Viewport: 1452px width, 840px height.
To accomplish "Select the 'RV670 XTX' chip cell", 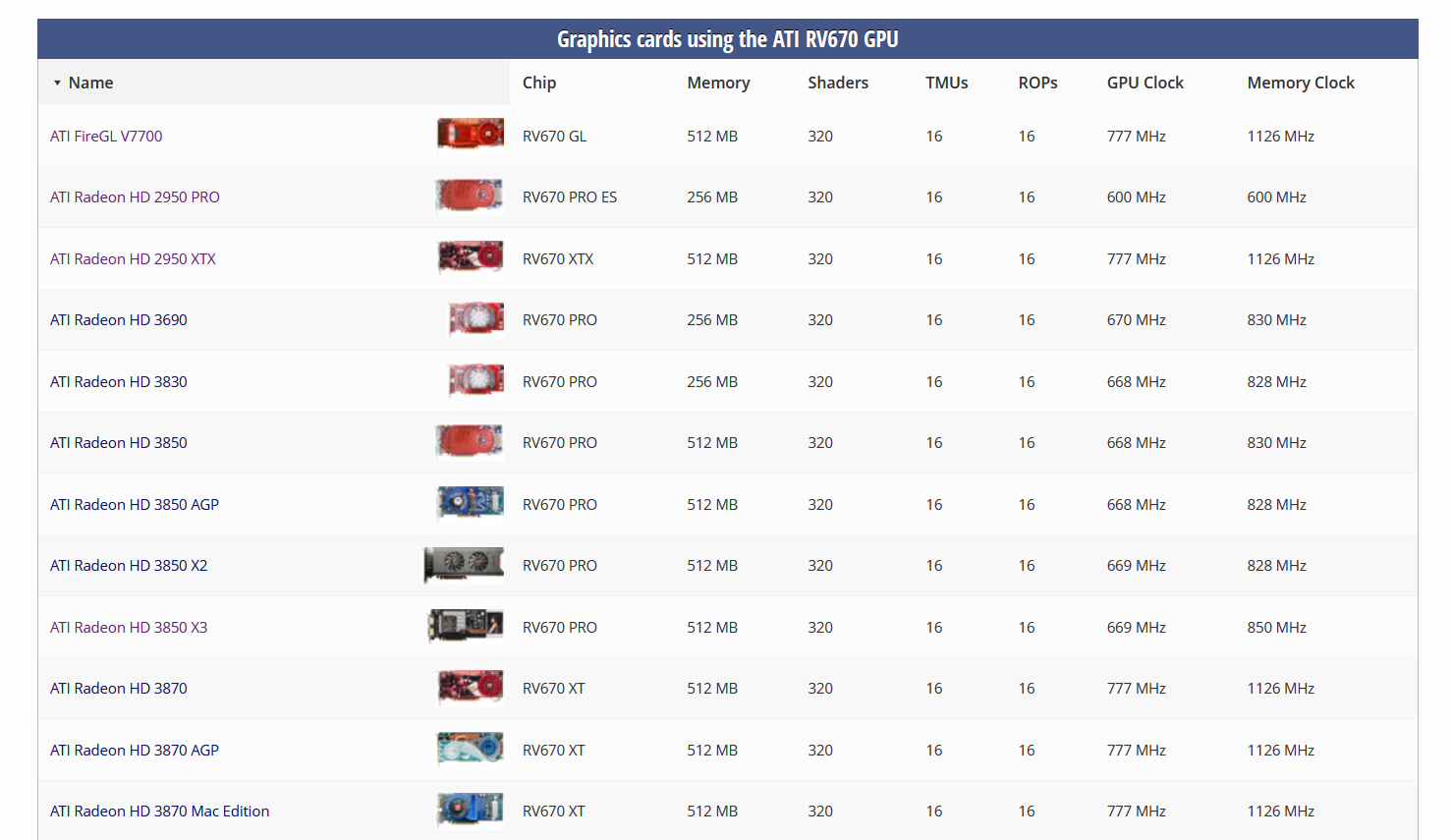I will pyautogui.click(x=558, y=259).
